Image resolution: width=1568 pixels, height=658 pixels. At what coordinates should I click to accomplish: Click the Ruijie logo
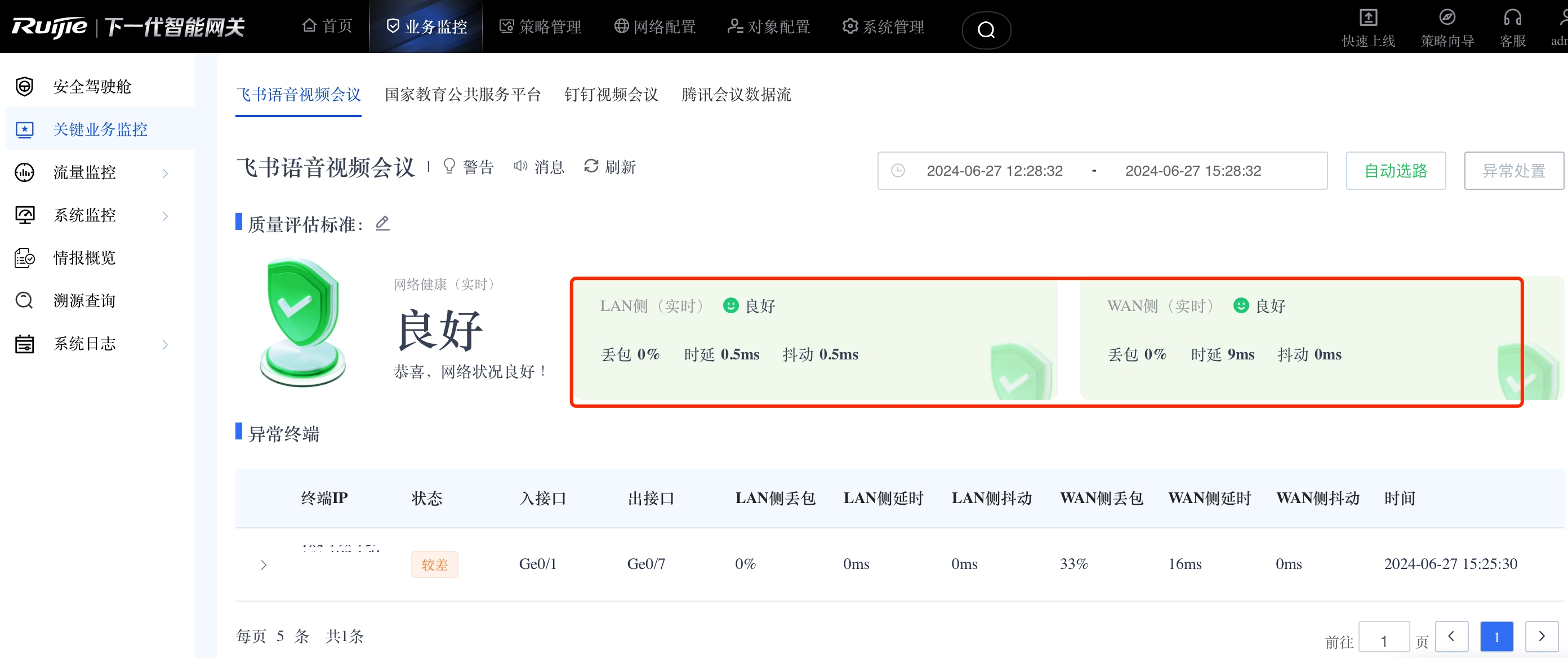coord(50,27)
